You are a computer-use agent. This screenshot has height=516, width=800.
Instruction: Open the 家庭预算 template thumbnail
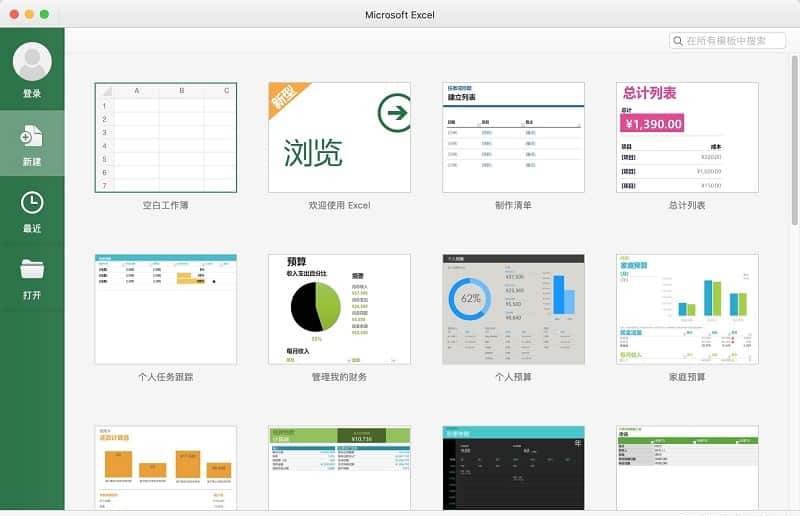coord(687,308)
